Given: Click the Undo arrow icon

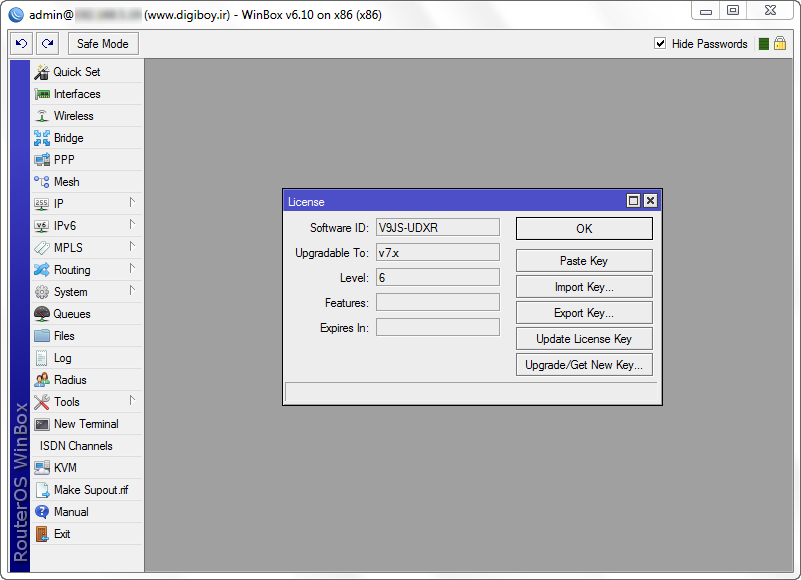Looking at the screenshot, I should coord(21,43).
